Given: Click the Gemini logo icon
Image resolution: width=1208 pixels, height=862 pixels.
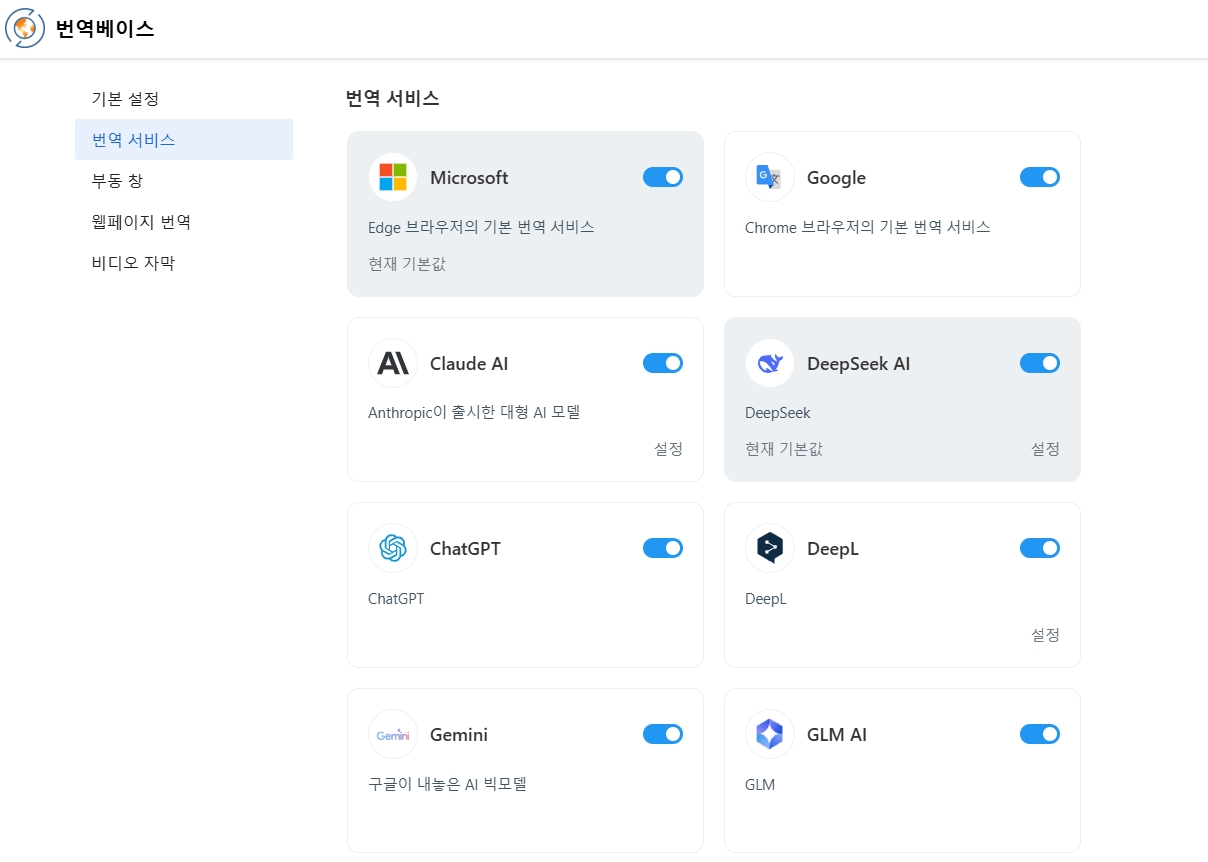Looking at the screenshot, I should tap(393, 734).
